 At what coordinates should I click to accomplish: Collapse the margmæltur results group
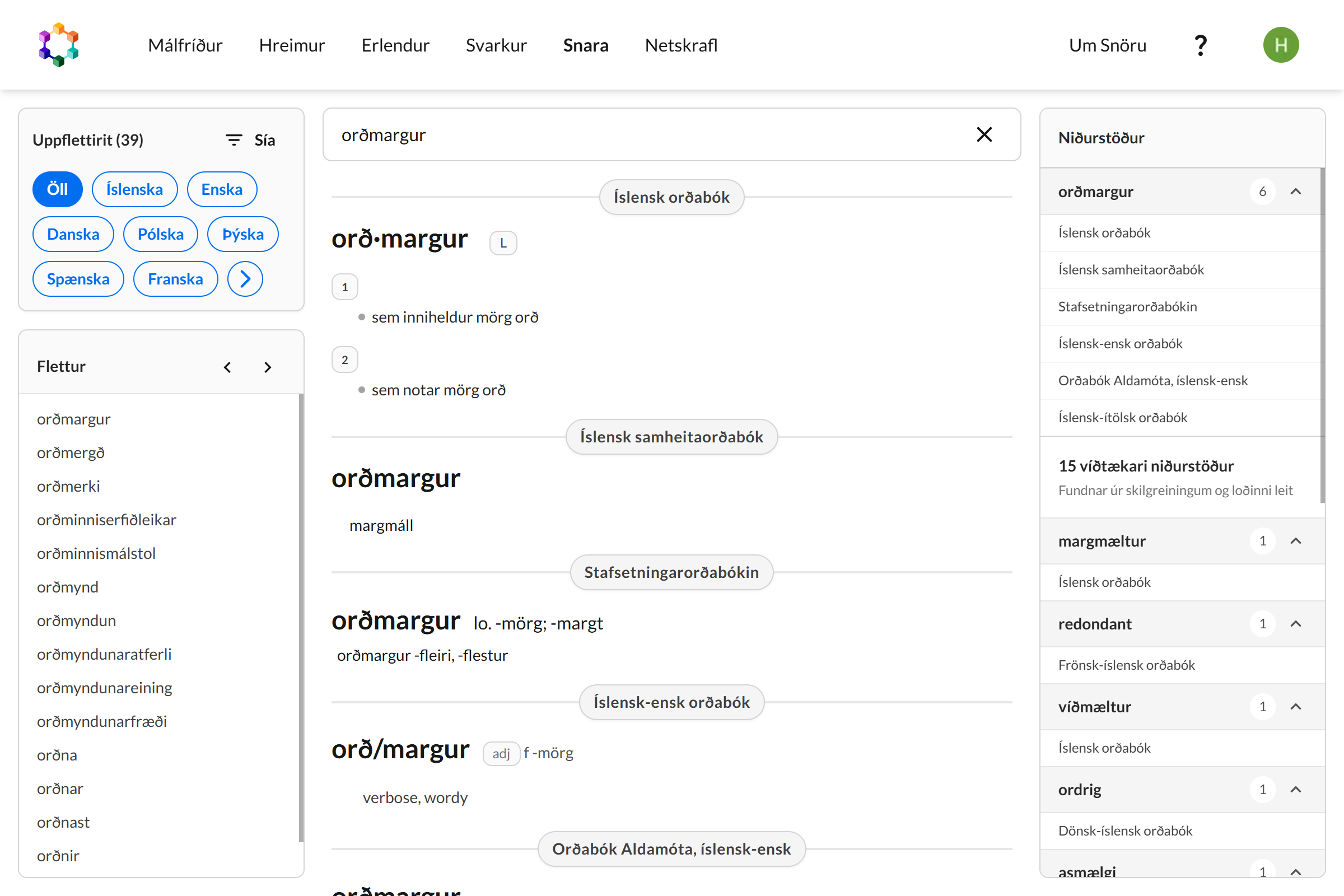1295,540
